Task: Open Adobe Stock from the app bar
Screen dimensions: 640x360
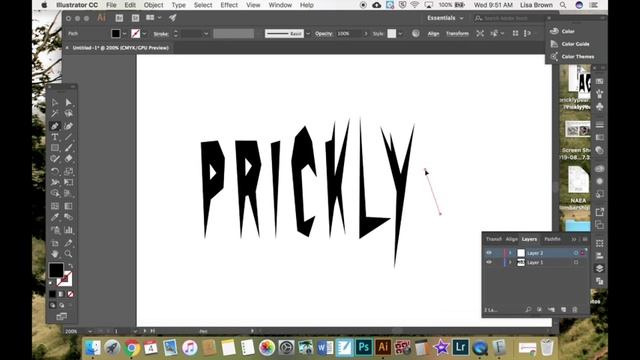Action: (135, 18)
